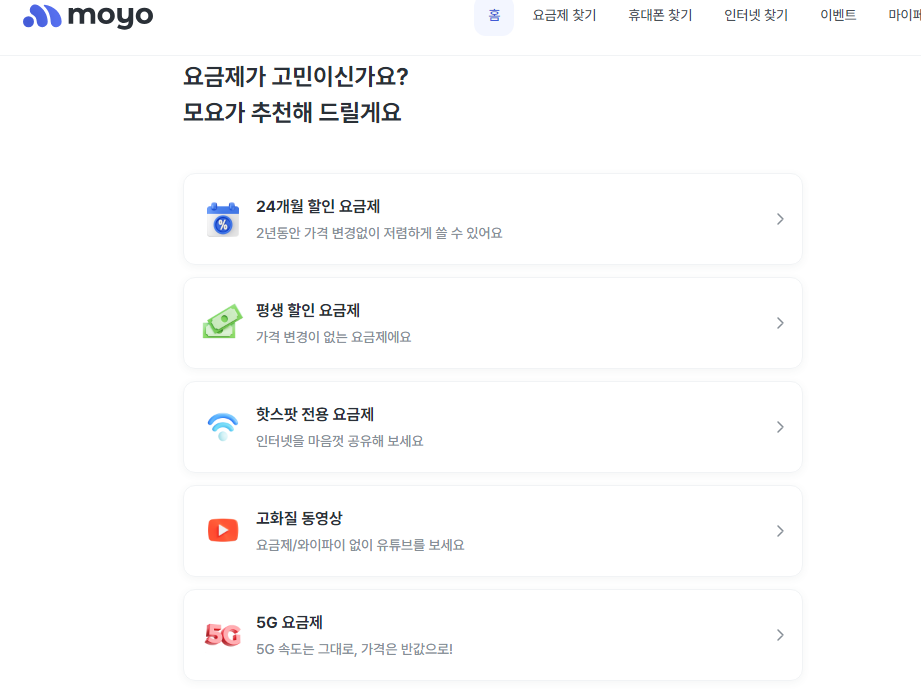
Task: Select the green money bills icon for 평생 할인 요금제
Action: click(x=223, y=322)
